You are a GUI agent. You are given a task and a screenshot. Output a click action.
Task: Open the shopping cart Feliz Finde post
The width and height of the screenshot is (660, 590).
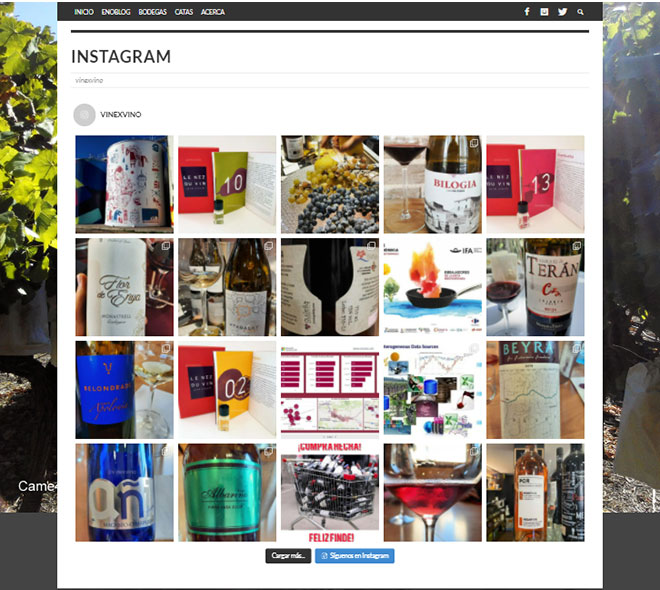point(330,493)
